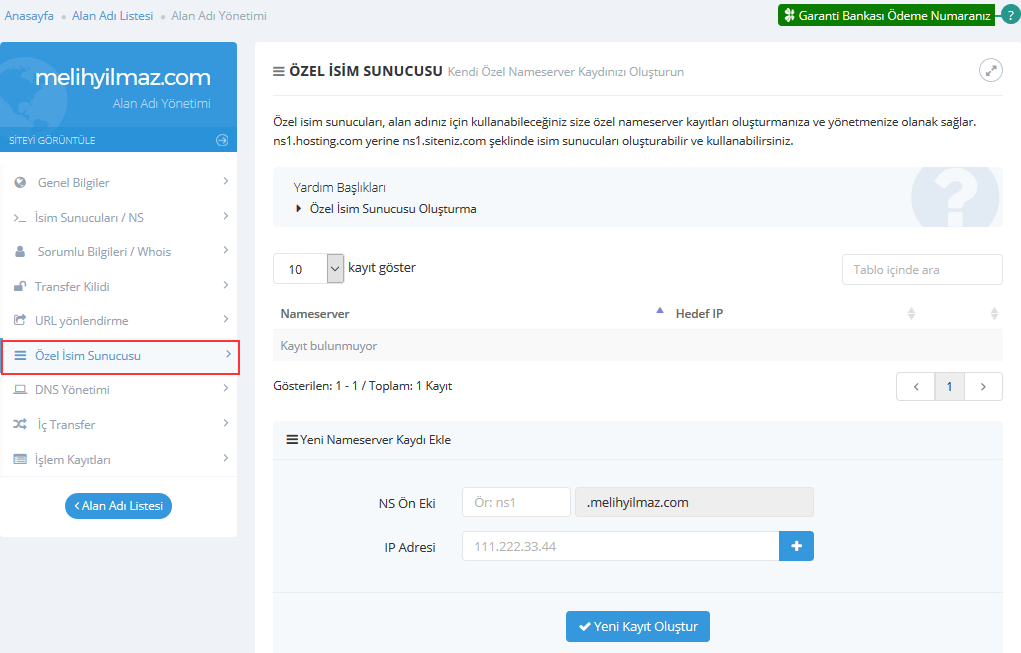The width and height of the screenshot is (1021, 653).
Task: Click the fullscreen expand icon in panel header
Action: tap(990, 70)
